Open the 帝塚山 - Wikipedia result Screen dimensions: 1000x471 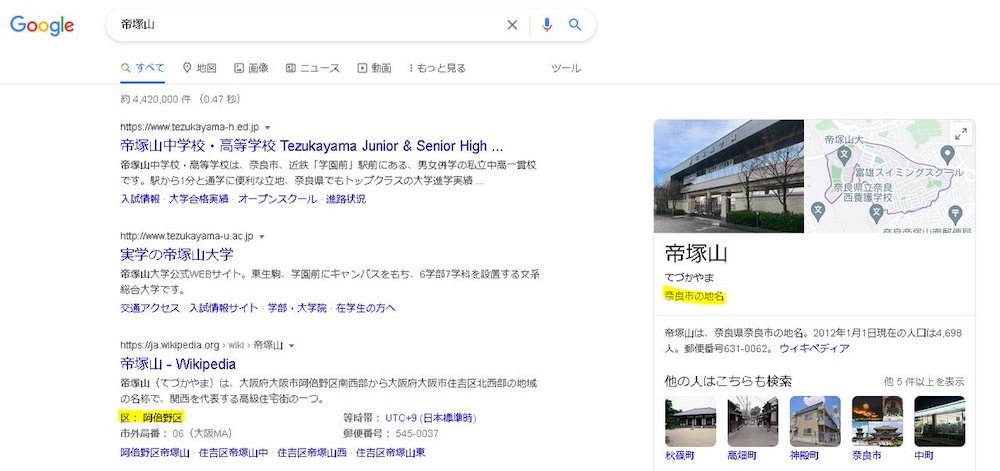(178, 364)
